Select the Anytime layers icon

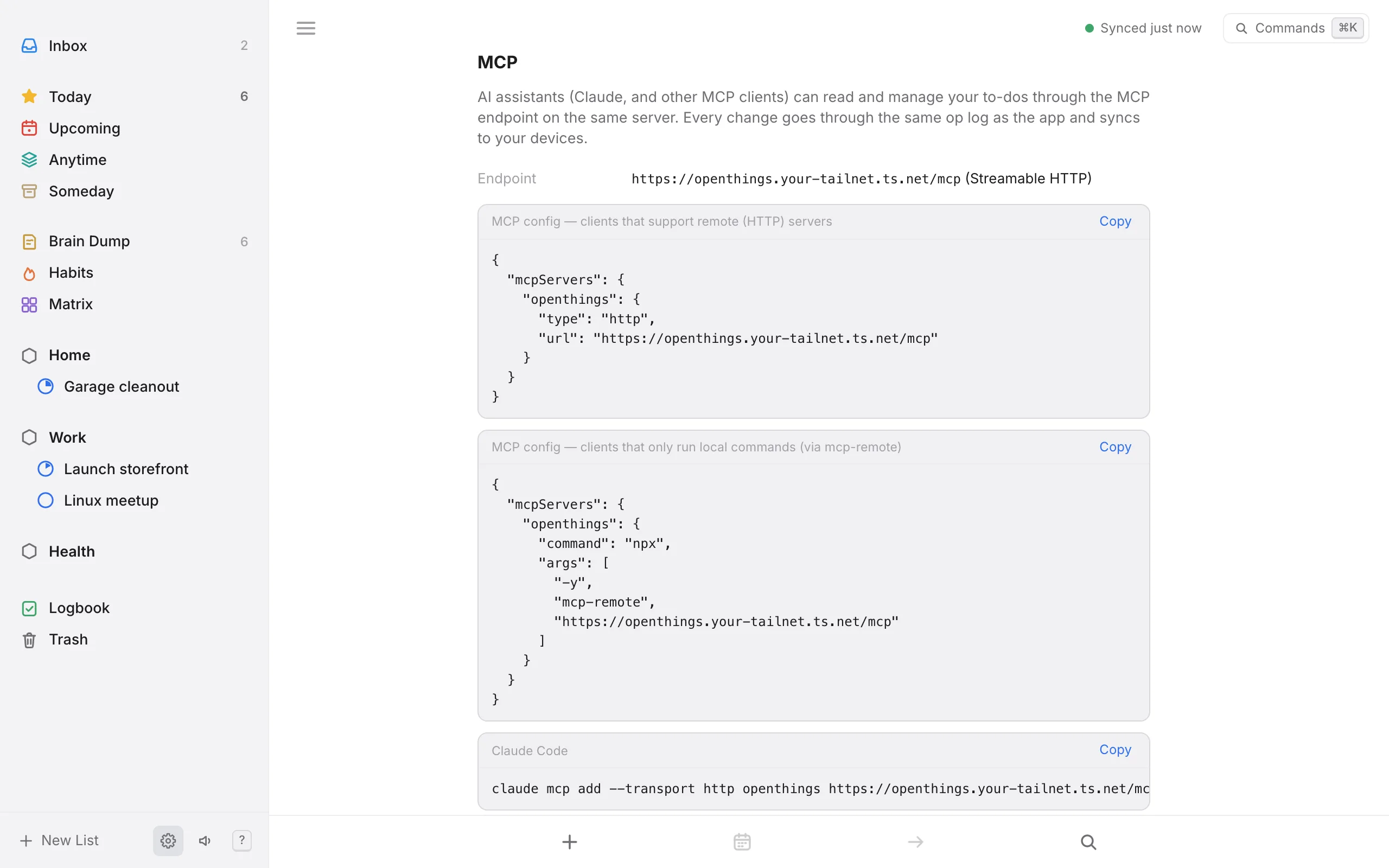[29, 159]
